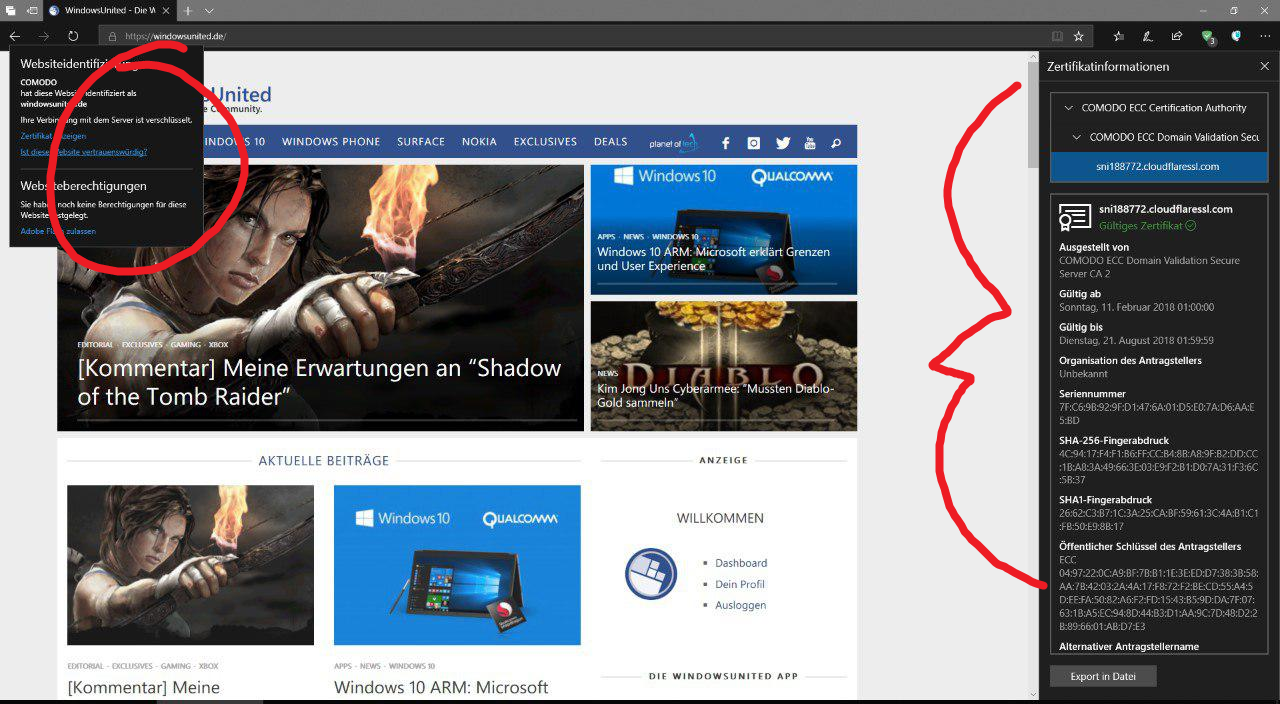Click the 'Seriennummer' label in certificate details

[1092, 394]
